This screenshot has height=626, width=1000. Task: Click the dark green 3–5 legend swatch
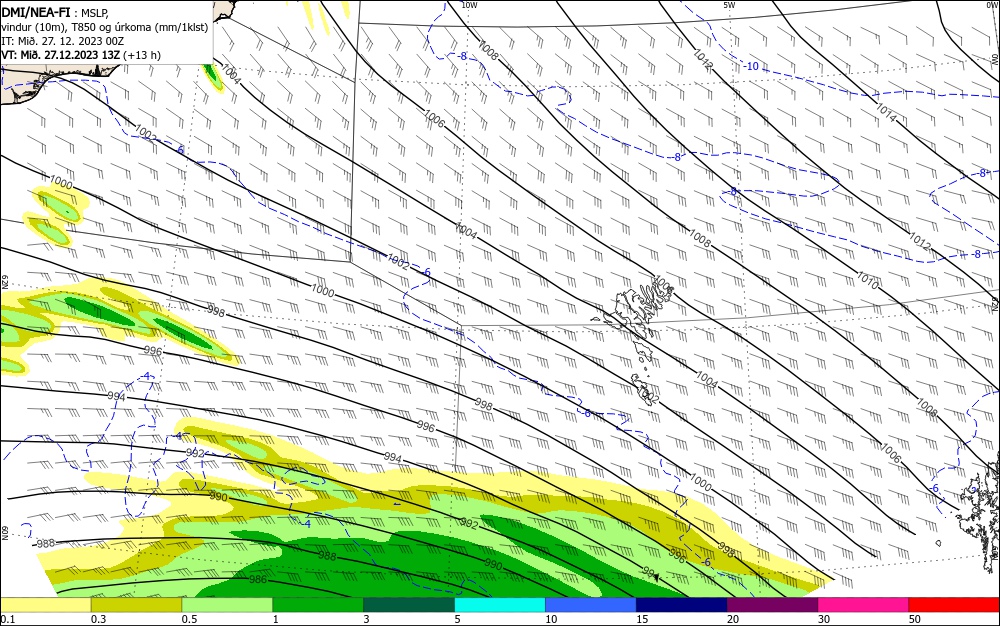(409, 605)
